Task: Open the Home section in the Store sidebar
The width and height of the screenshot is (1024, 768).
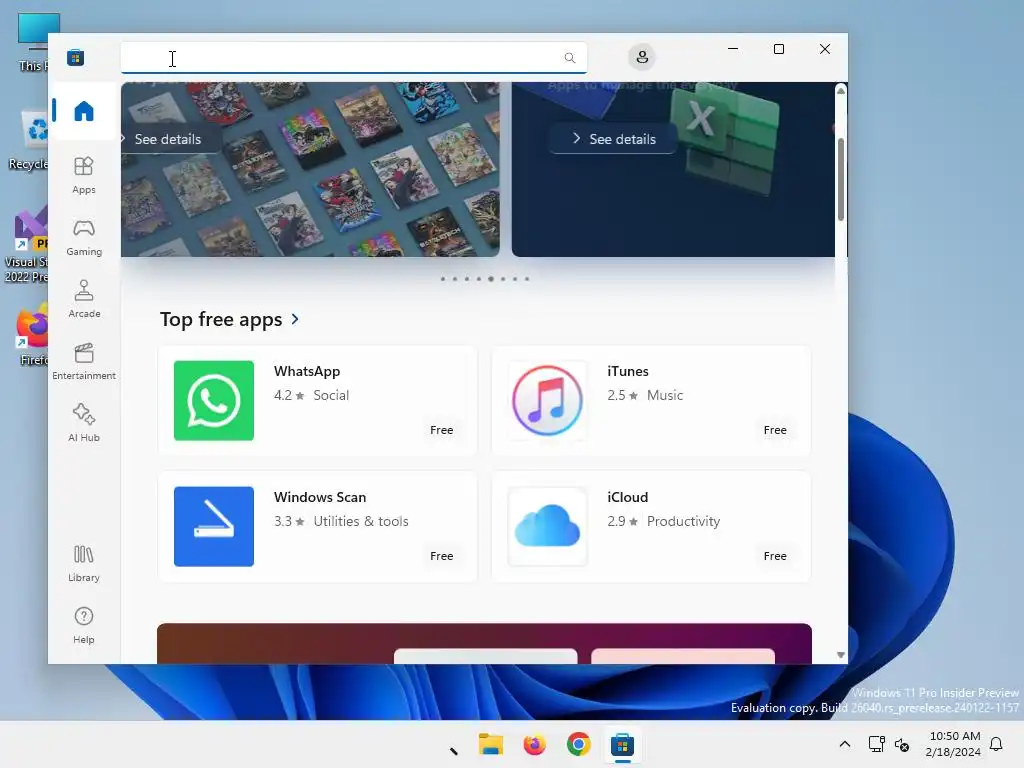Action: 84,111
